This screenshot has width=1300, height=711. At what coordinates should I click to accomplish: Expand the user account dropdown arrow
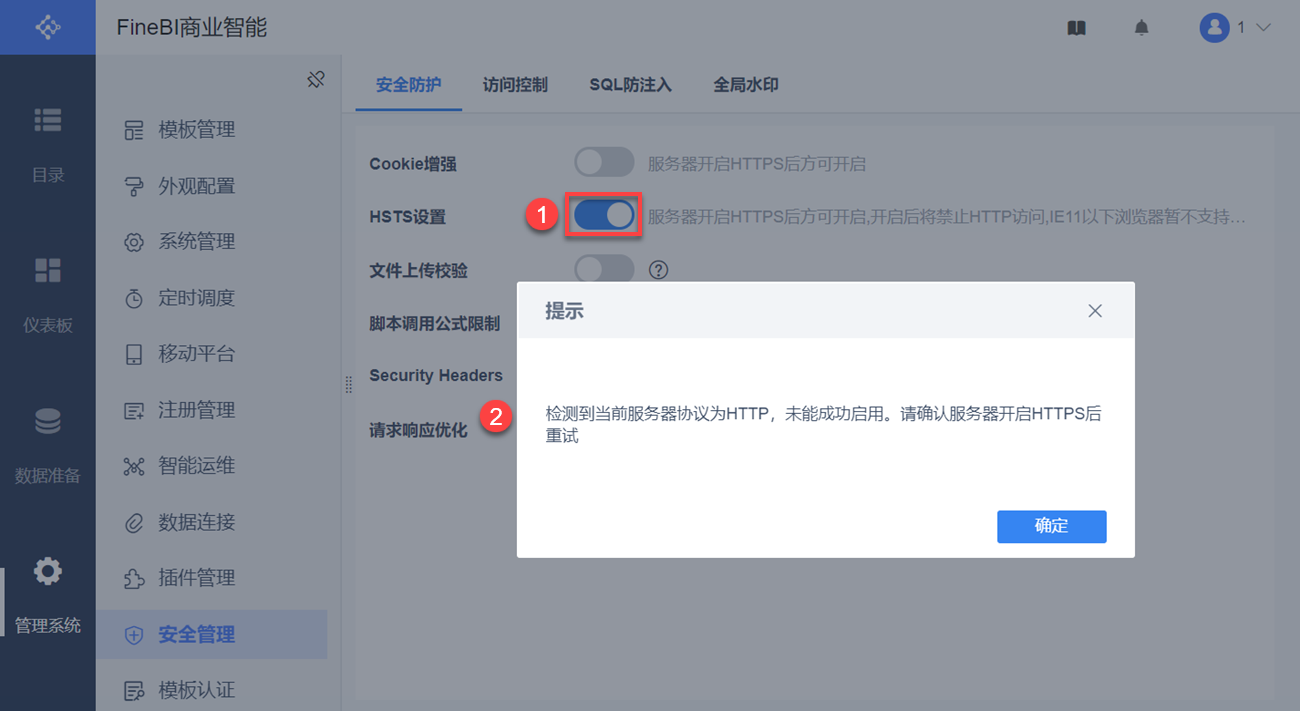click(x=1262, y=28)
